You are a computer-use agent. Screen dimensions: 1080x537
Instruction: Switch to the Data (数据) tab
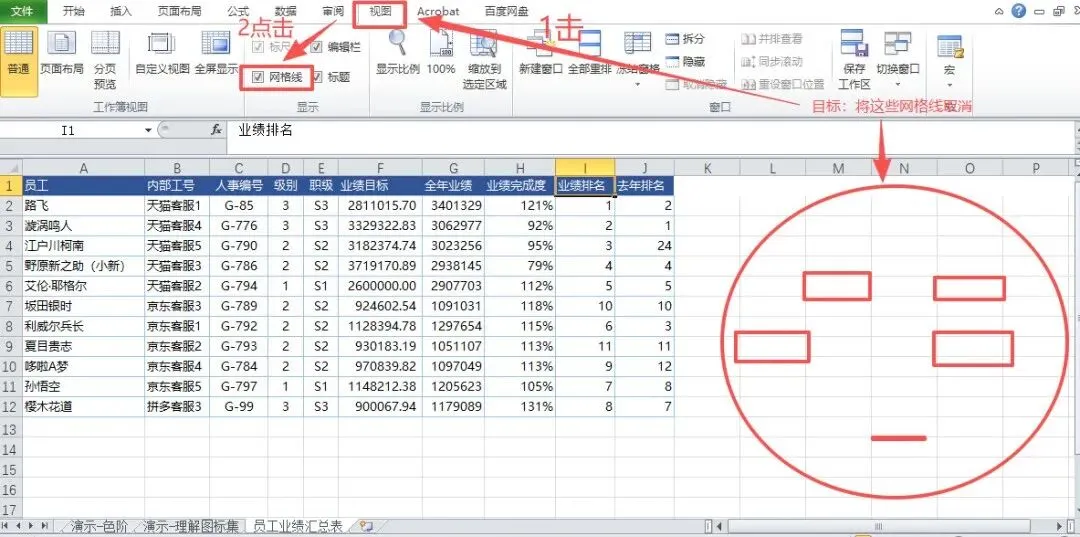285,11
